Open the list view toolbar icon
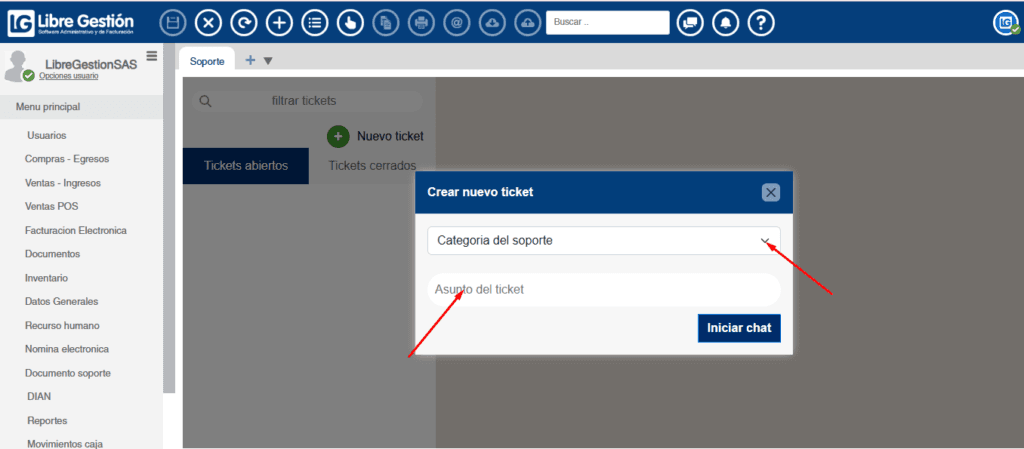Image resolution: width=1024 pixels, height=449 pixels. 314,22
